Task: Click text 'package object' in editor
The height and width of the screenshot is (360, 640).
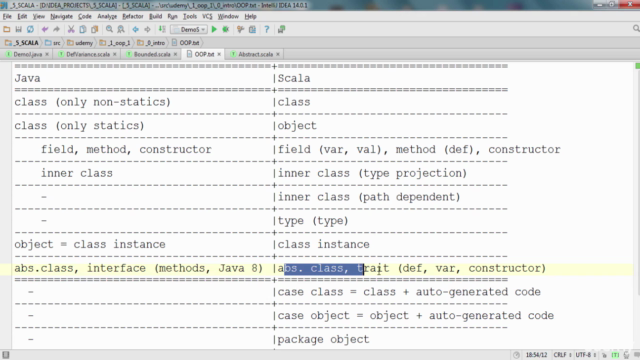Action: point(323,339)
